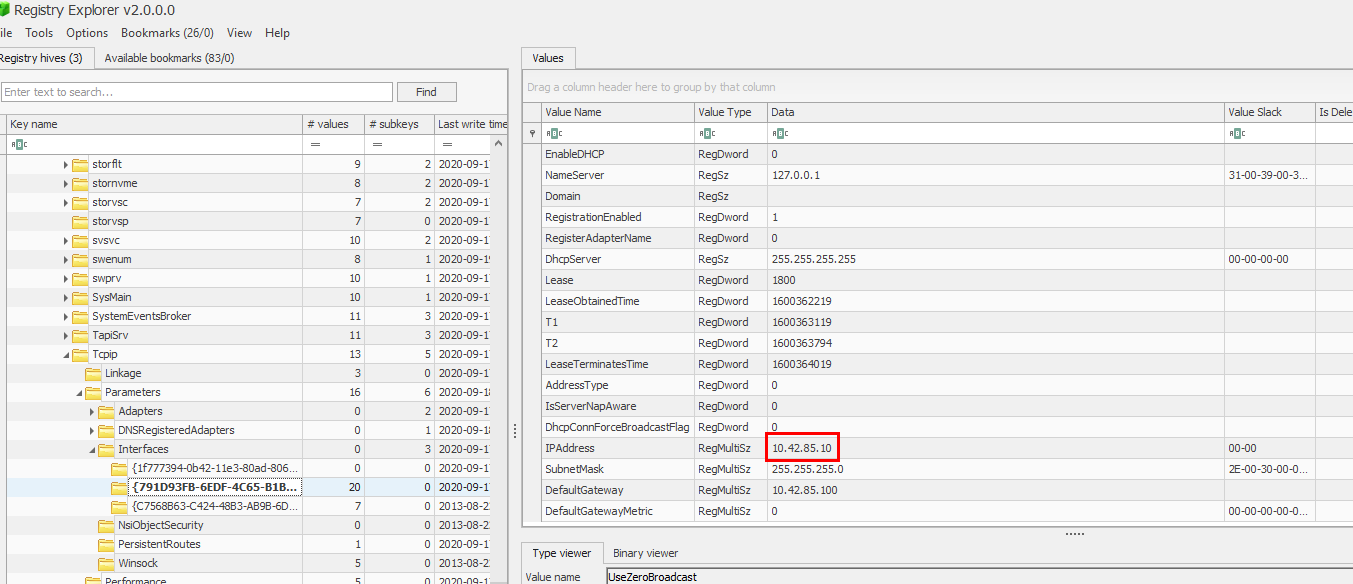Click the Value Slack filter icon

coord(1238,133)
